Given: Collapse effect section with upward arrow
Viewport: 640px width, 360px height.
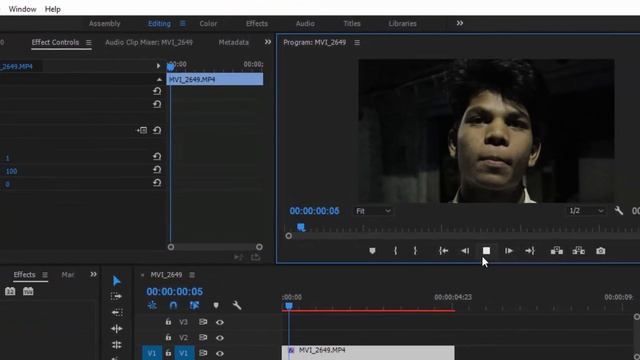Looking at the screenshot, I should point(159,80).
